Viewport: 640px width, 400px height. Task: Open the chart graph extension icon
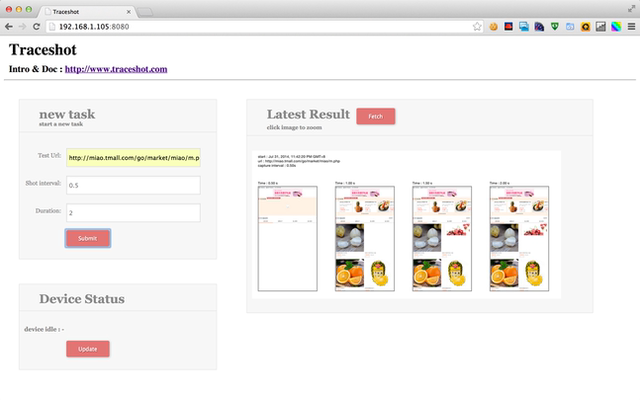point(601,27)
